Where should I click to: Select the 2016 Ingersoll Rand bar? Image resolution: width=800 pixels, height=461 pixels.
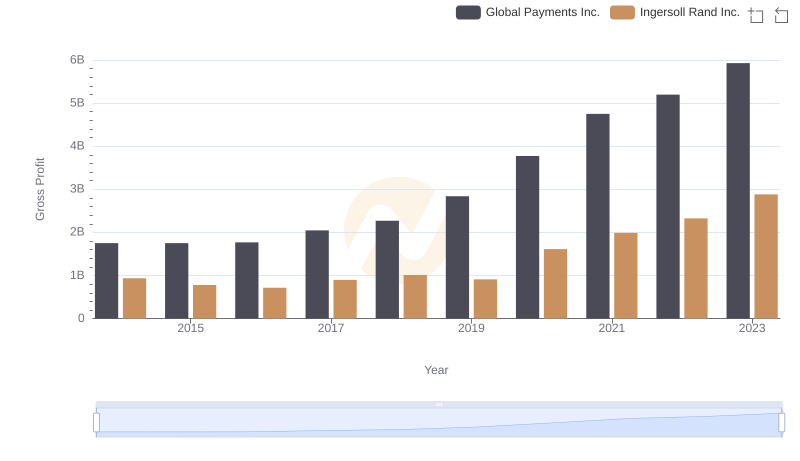pyautogui.click(x=275, y=303)
